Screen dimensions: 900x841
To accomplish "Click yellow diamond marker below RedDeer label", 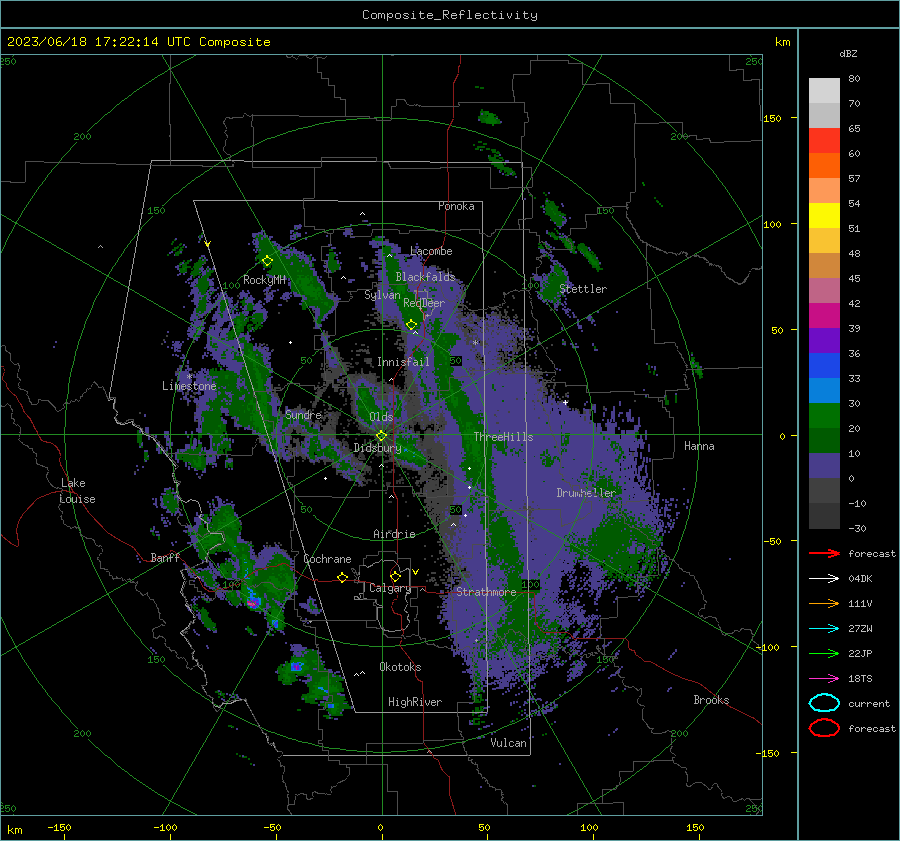I will click(x=412, y=325).
